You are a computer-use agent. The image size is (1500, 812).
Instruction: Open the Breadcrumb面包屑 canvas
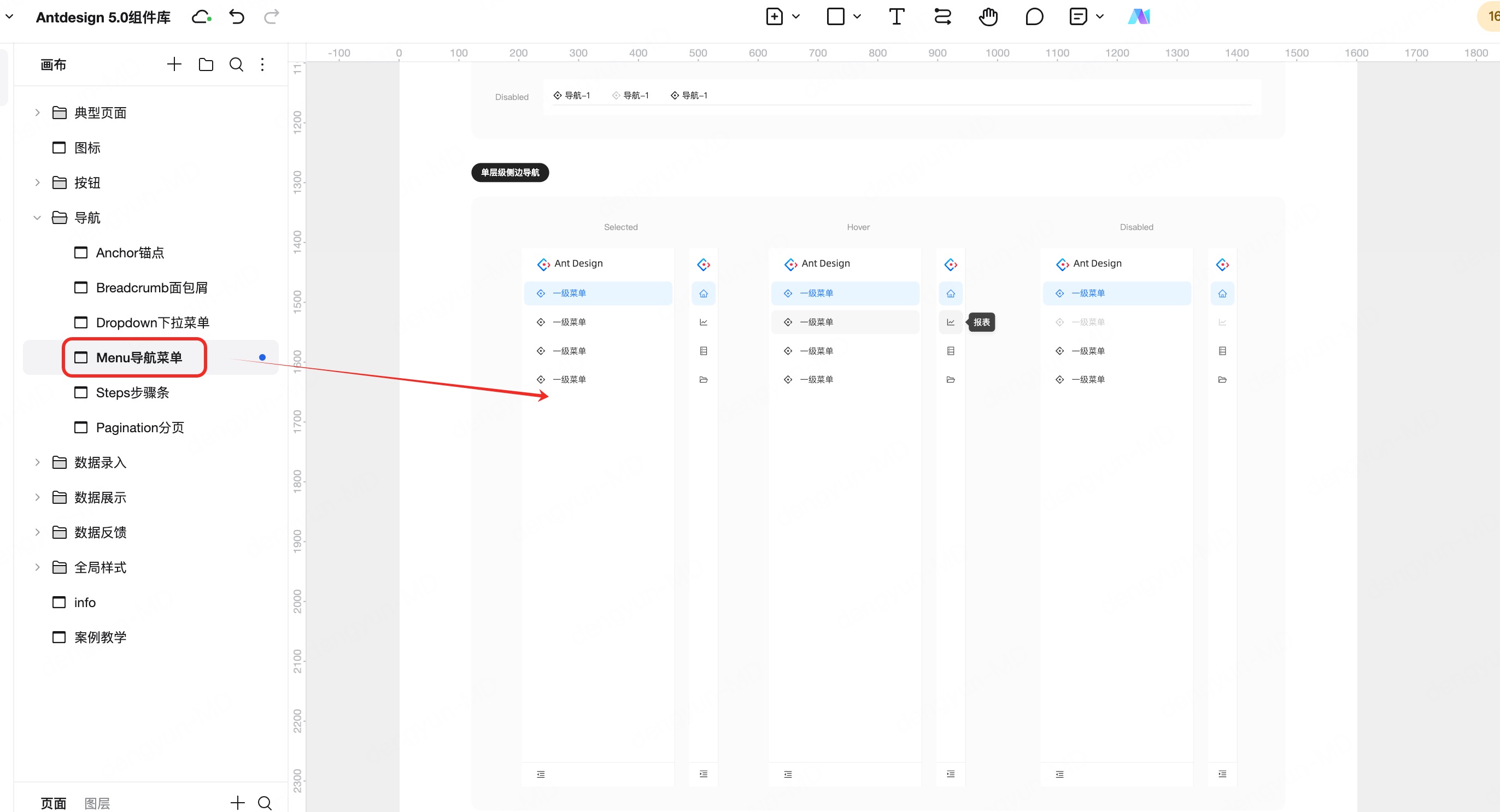[x=150, y=287]
